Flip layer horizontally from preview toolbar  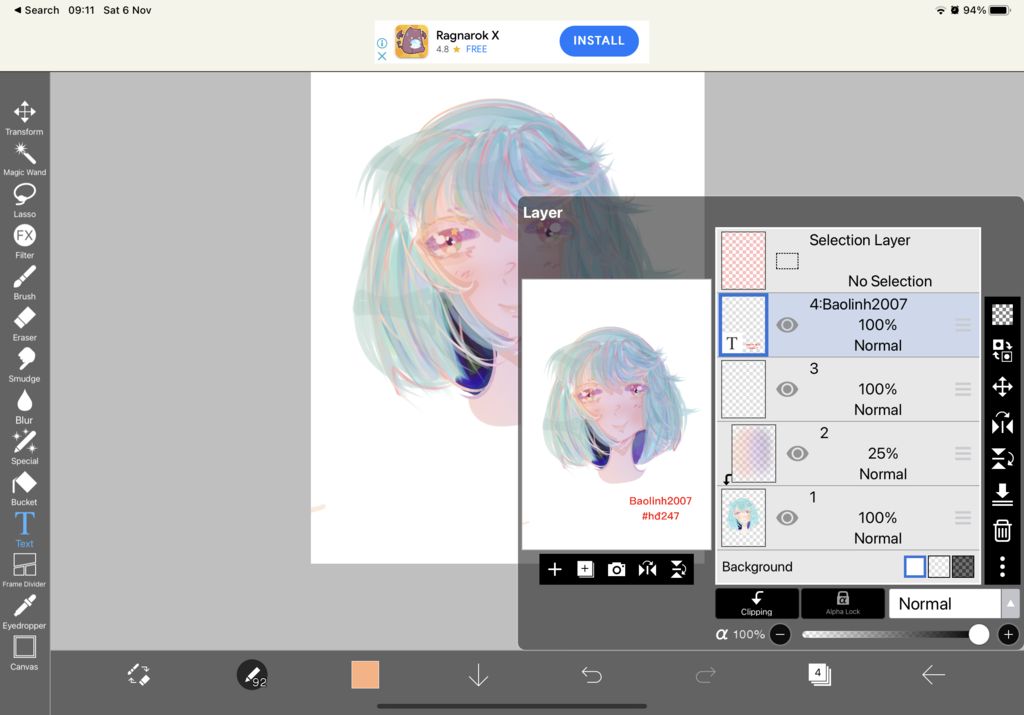click(x=647, y=569)
